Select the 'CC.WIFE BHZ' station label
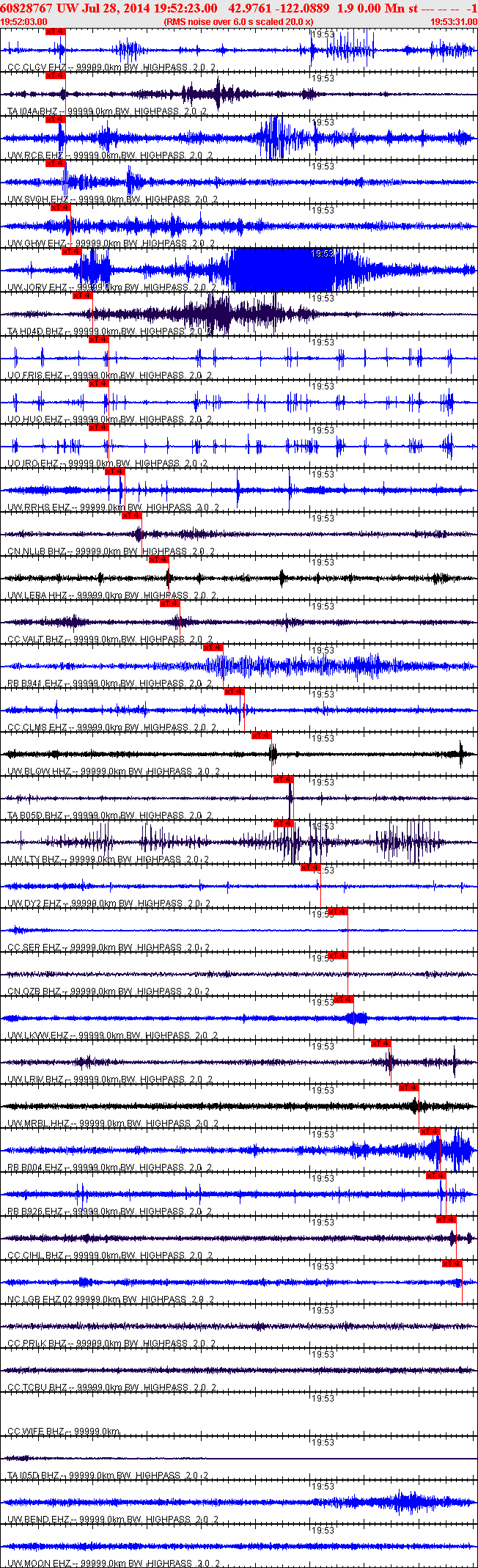The height and width of the screenshot is (1568, 478). [35, 1432]
